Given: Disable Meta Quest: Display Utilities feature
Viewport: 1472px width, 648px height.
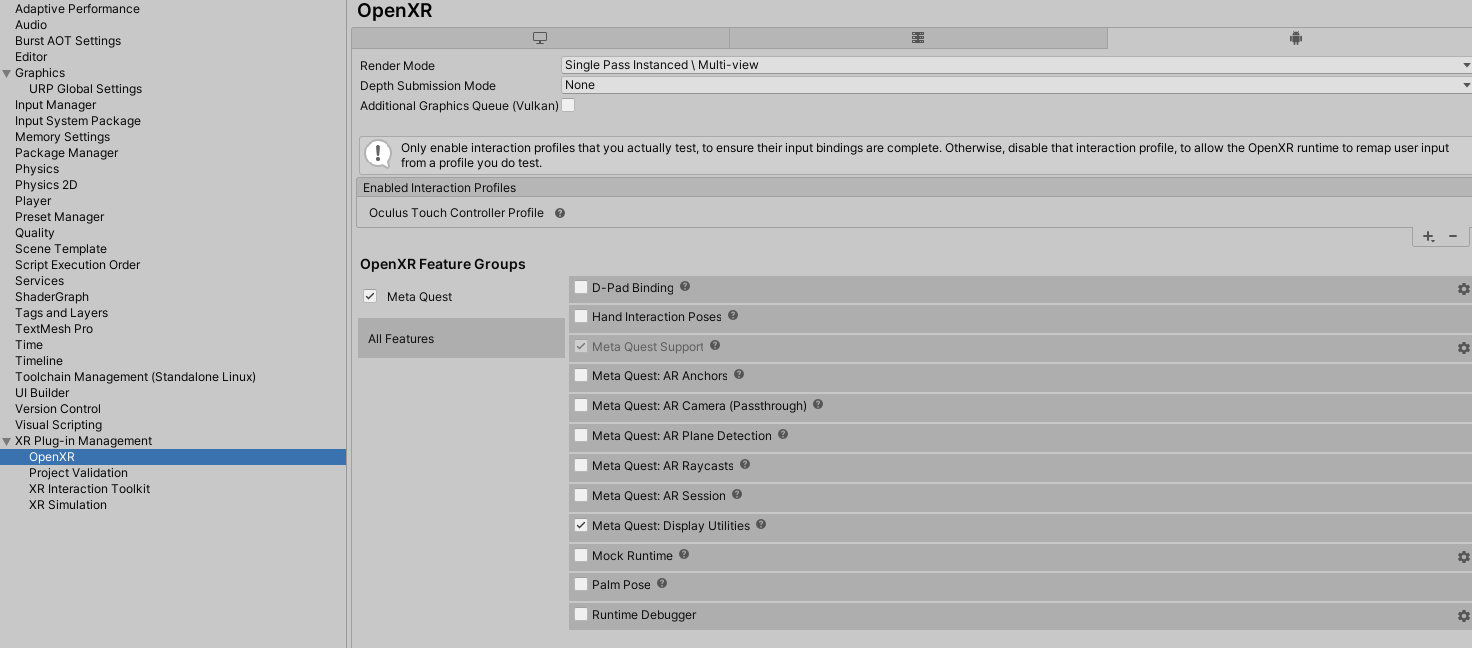Looking at the screenshot, I should (x=581, y=525).
